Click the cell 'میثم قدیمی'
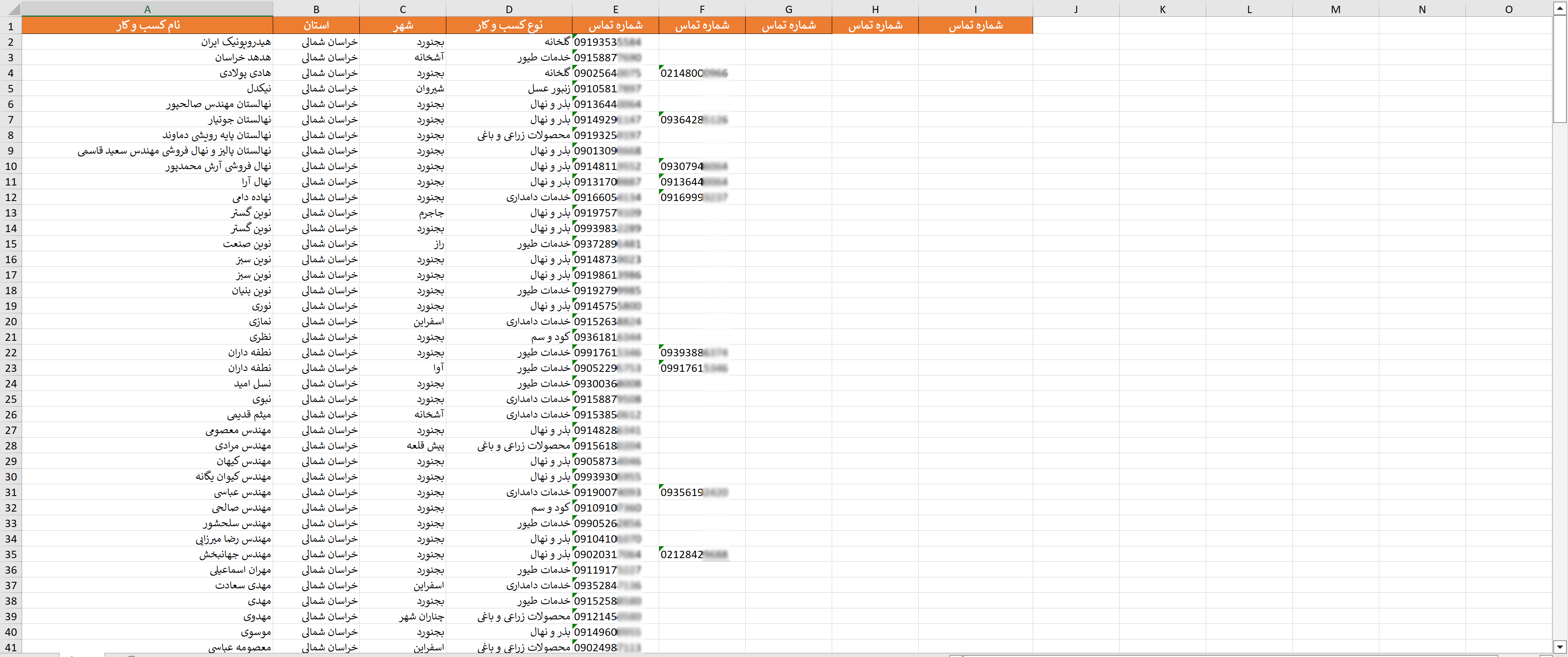This screenshot has height=657, width=1568. click(147, 415)
